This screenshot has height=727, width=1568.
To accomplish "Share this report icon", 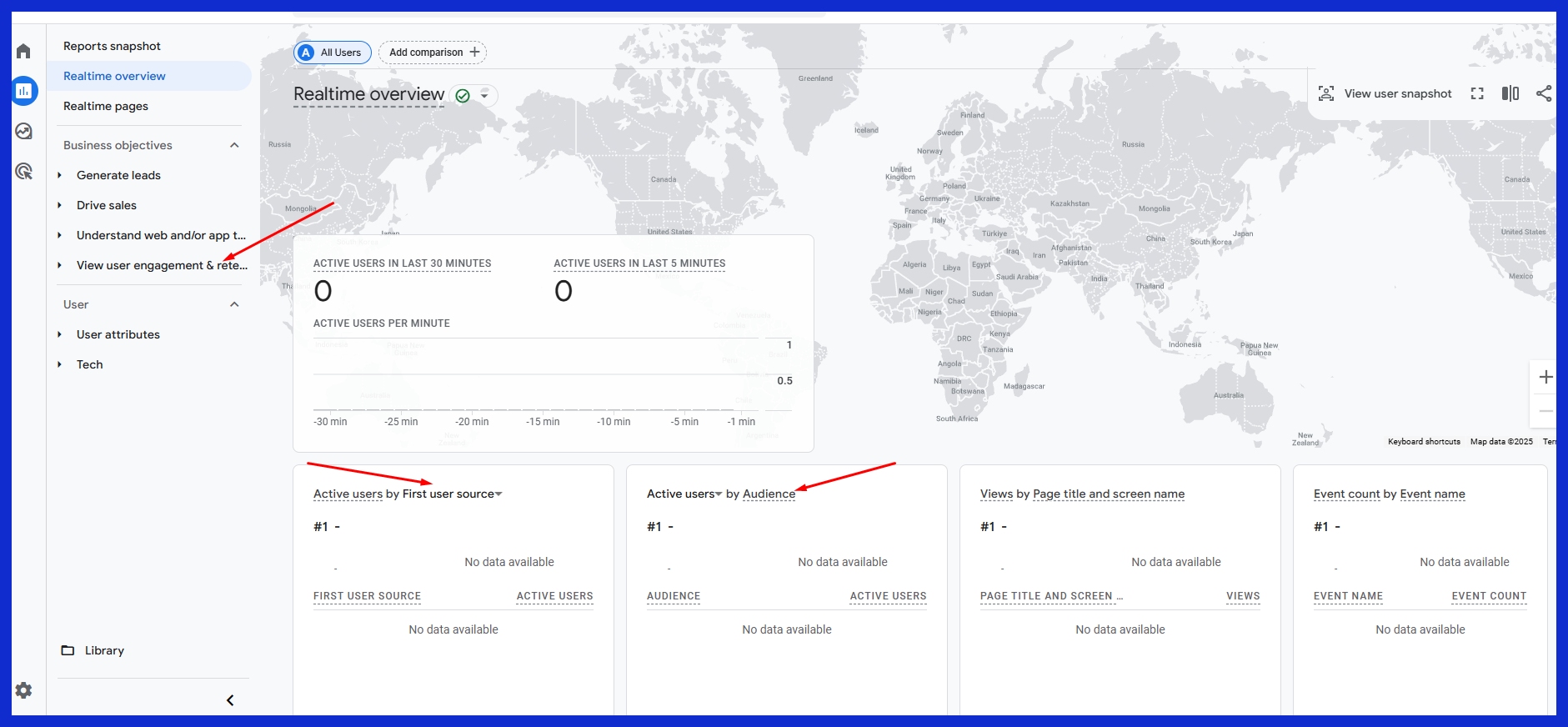I will click(1544, 93).
